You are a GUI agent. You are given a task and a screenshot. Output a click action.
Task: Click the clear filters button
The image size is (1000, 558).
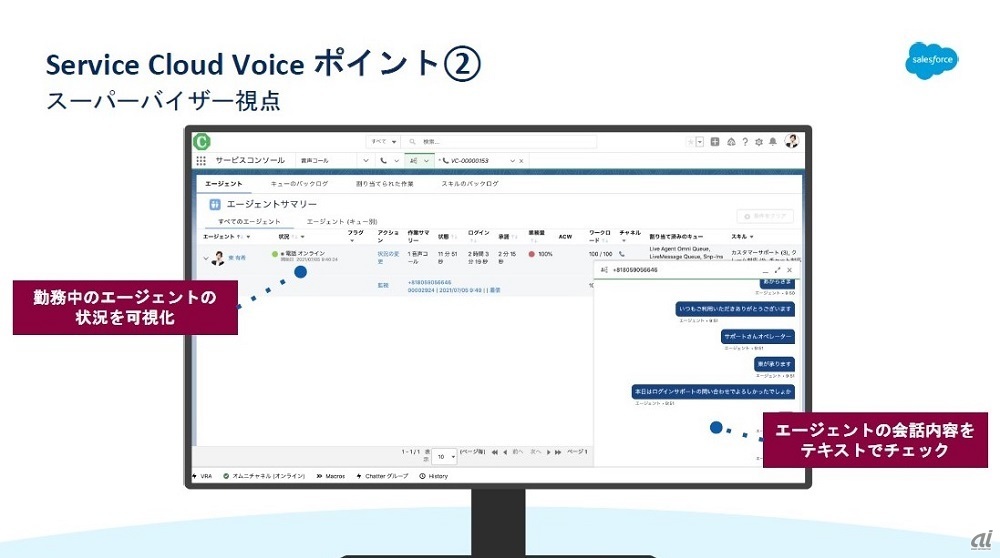(765, 216)
